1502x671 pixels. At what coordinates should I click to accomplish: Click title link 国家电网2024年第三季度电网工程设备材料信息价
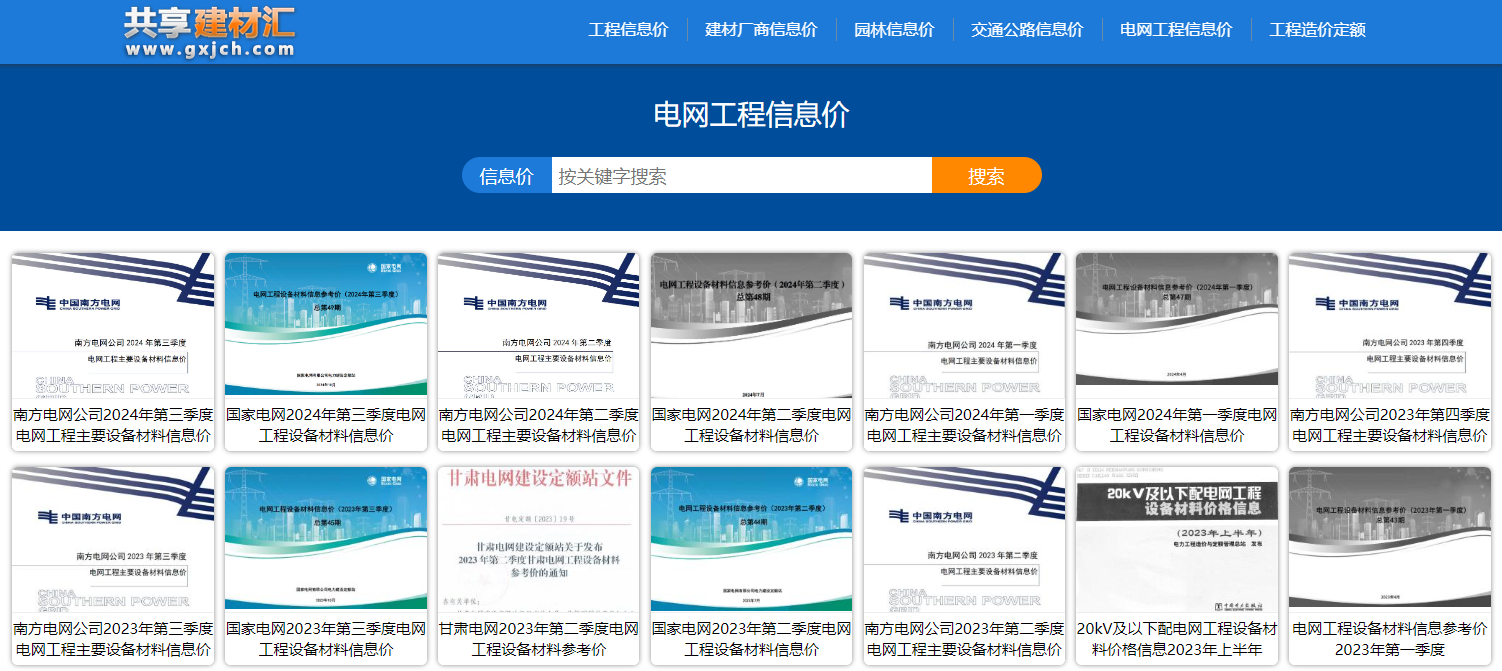click(326, 425)
